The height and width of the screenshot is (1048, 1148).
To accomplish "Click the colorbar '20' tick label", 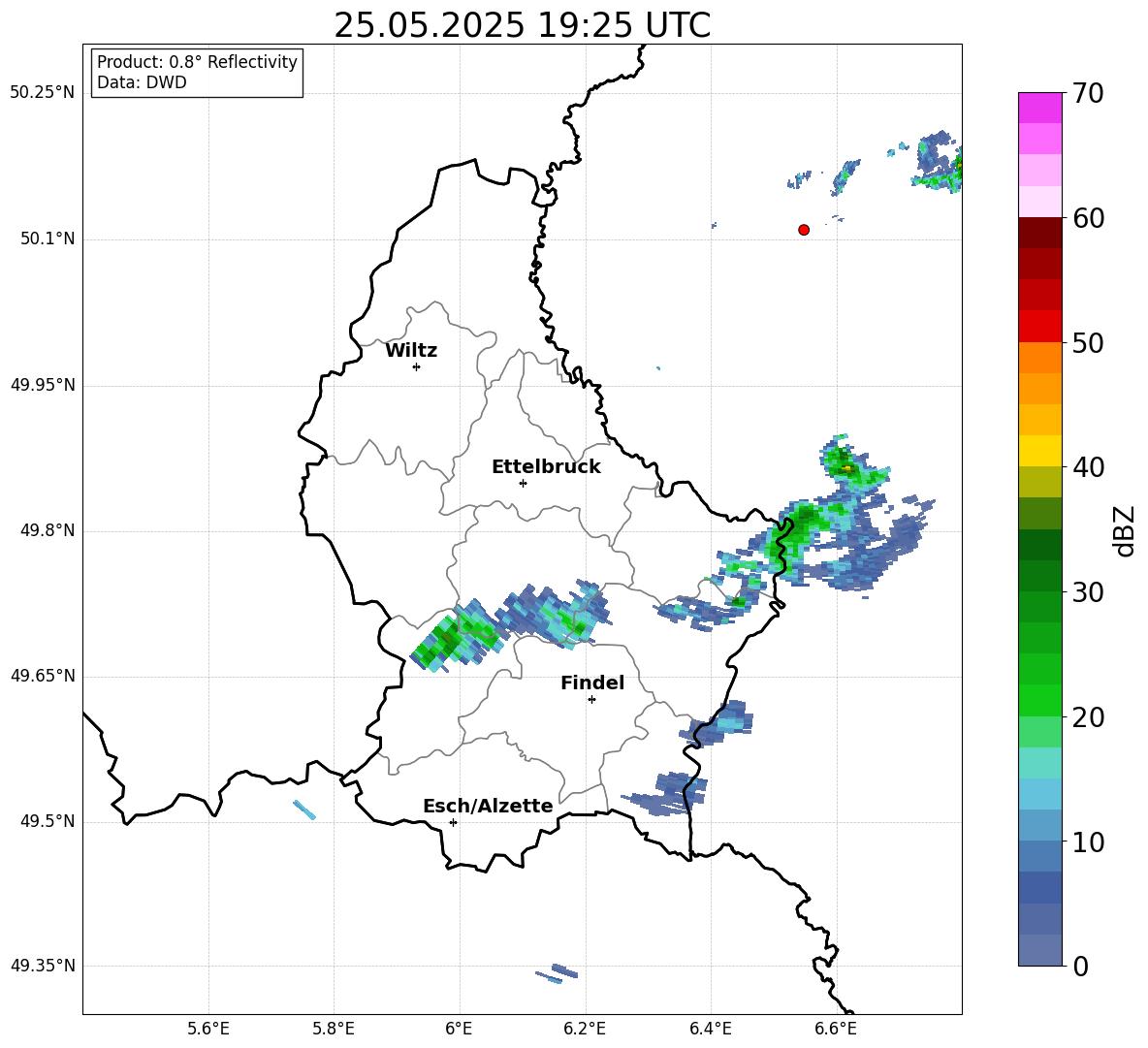I will pos(1088,717).
